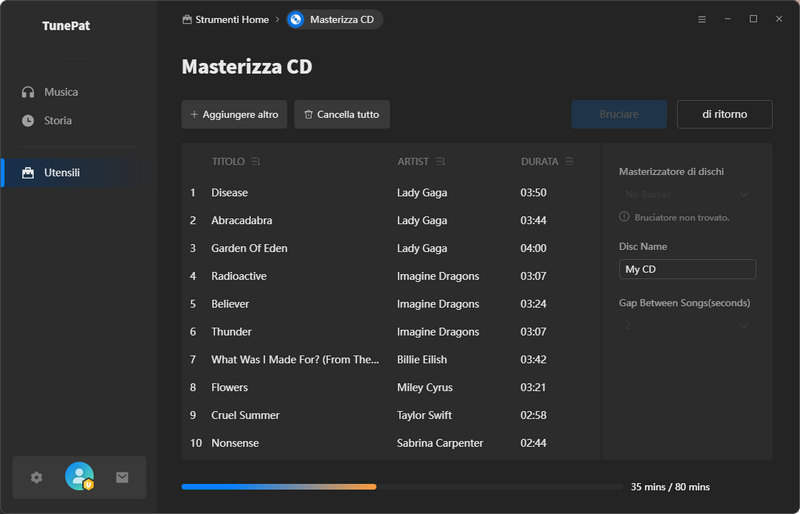This screenshot has width=800, height=514.
Task: Click the Aggiungere altro button
Action: [x=234, y=114]
